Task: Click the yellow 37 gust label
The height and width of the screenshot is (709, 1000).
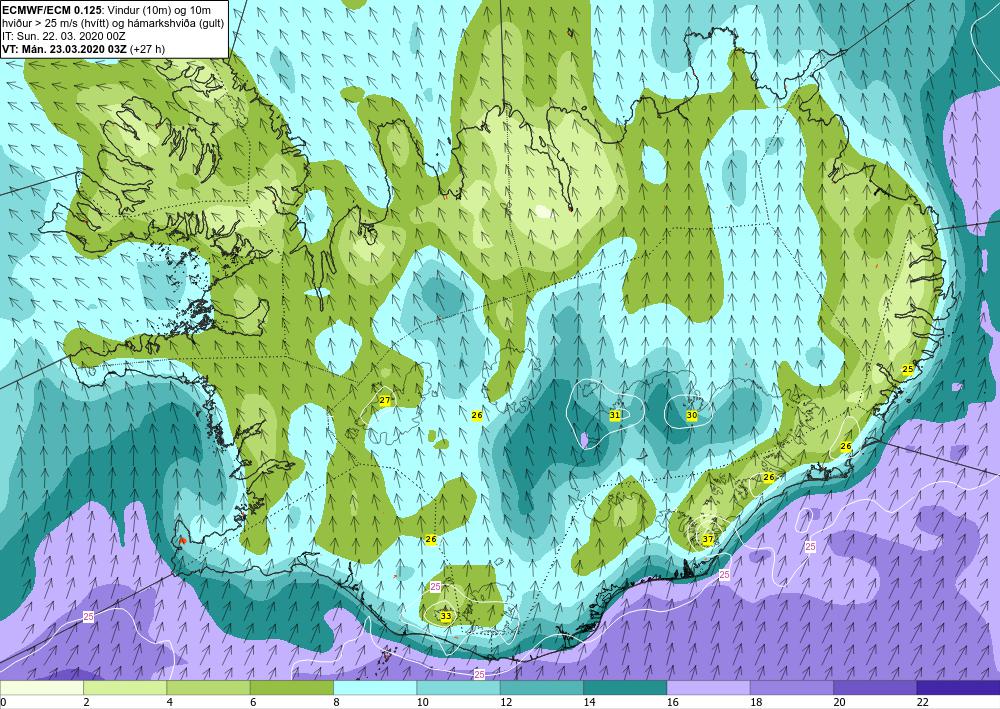Action: (708, 539)
